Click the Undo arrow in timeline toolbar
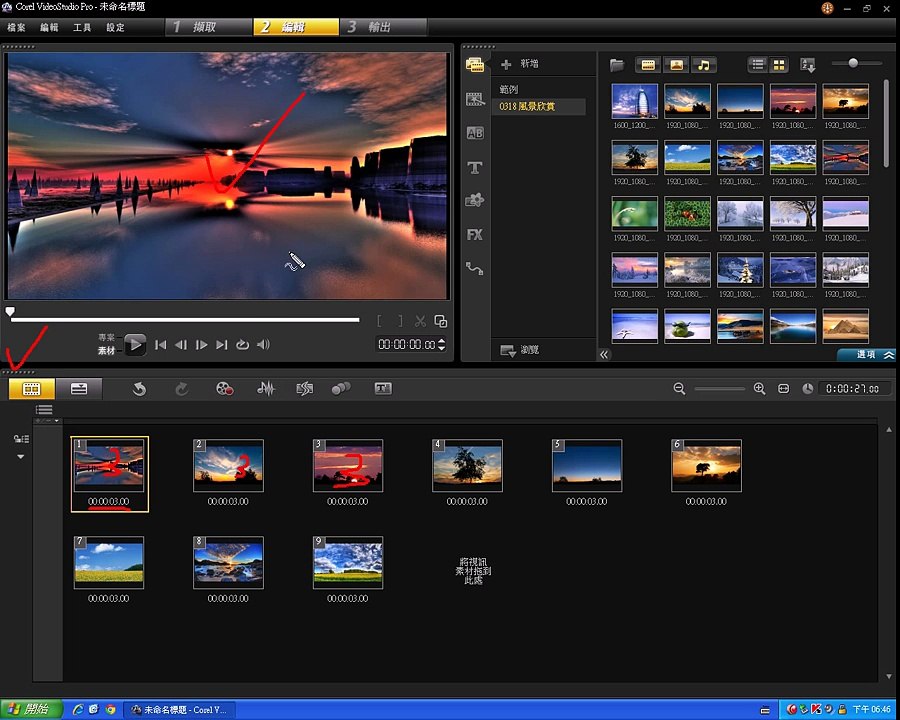Viewport: 900px width, 720px height. tap(139, 389)
